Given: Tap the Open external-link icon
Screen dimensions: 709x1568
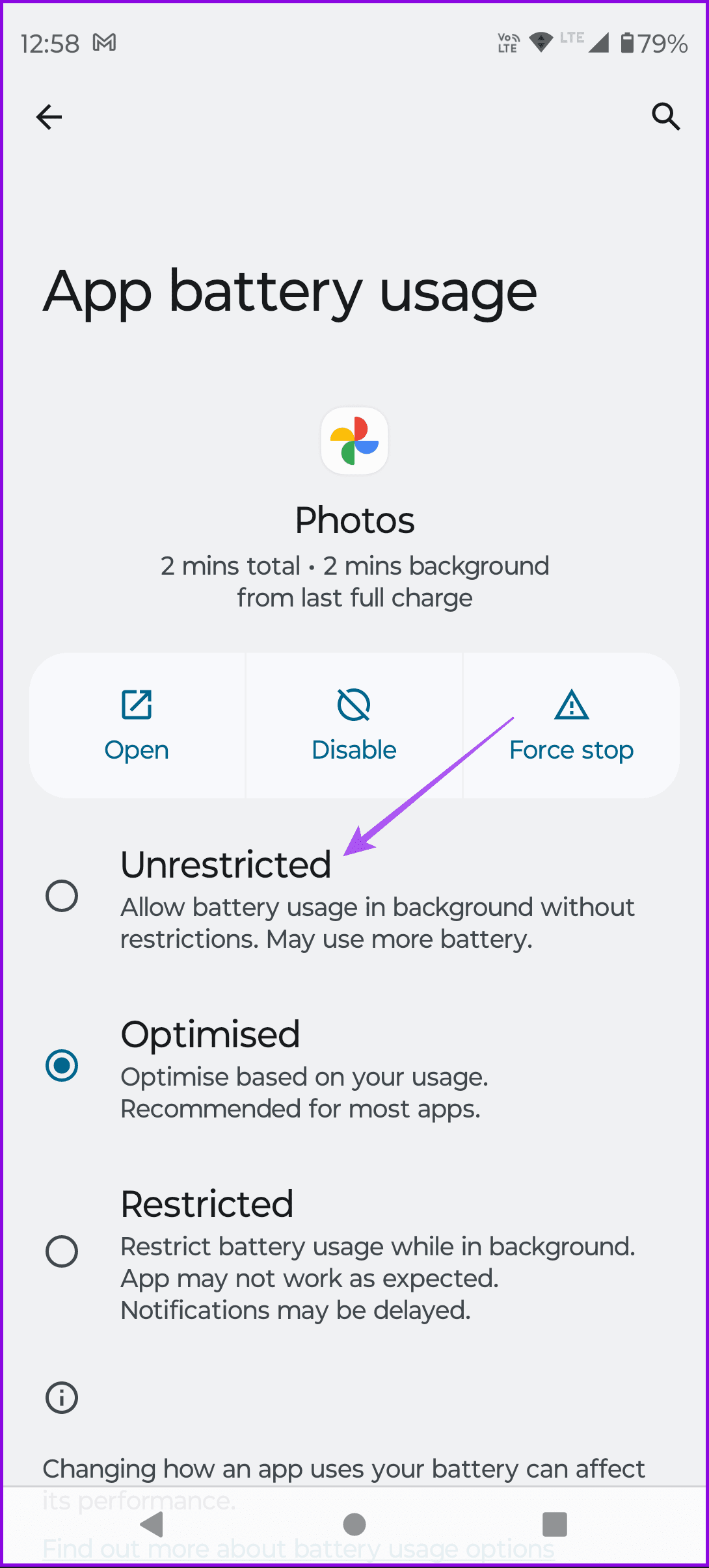Looking at the screenshot, I should click(136, 704).
